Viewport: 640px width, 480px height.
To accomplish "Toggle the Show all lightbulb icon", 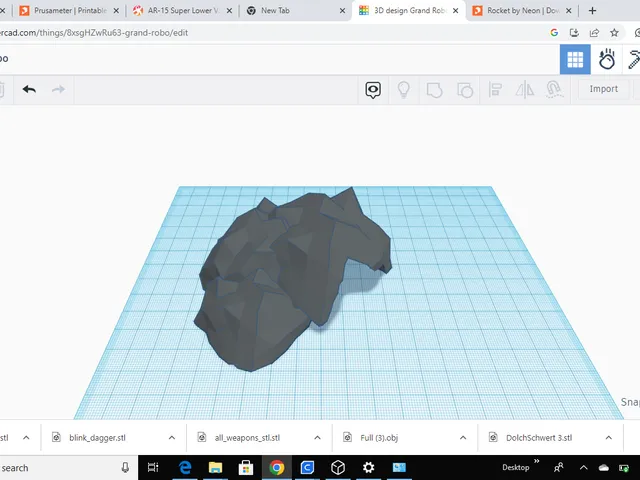I will point(404,89).
